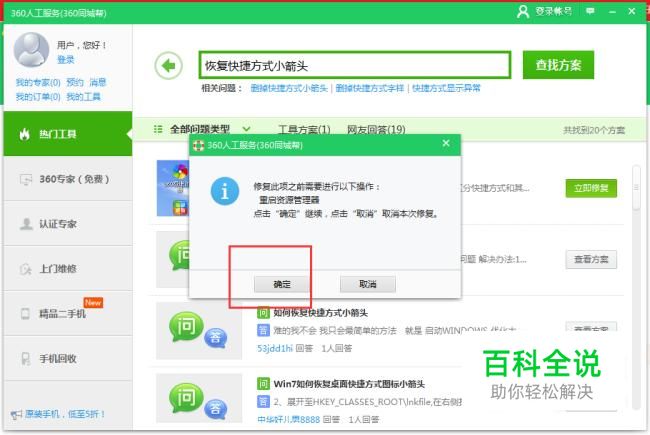The width and height of the screenshot is (650, 435).
Task: Click the monitor icon beside 360专家
Action: tap(26, 180)
